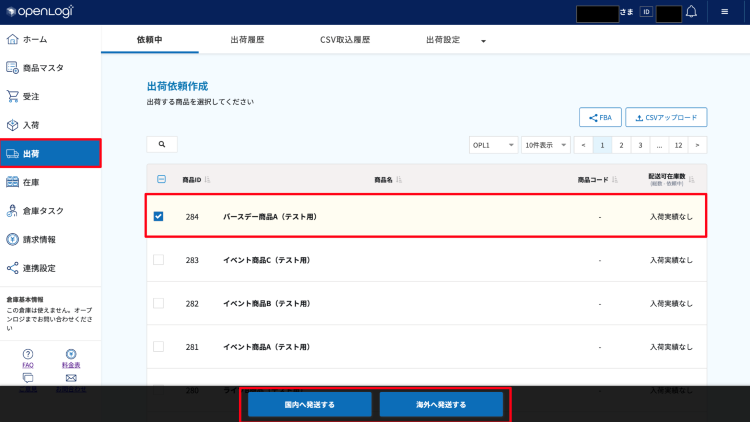Click the pagination ellipsis button
The image size is (750, 422).
click(660, 145)
